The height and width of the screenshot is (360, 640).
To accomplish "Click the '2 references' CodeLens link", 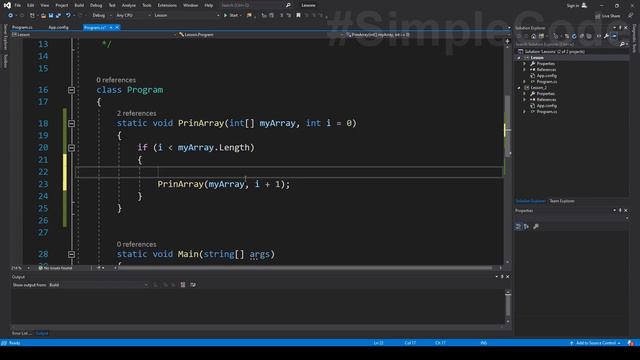I will tap(136, 113).
